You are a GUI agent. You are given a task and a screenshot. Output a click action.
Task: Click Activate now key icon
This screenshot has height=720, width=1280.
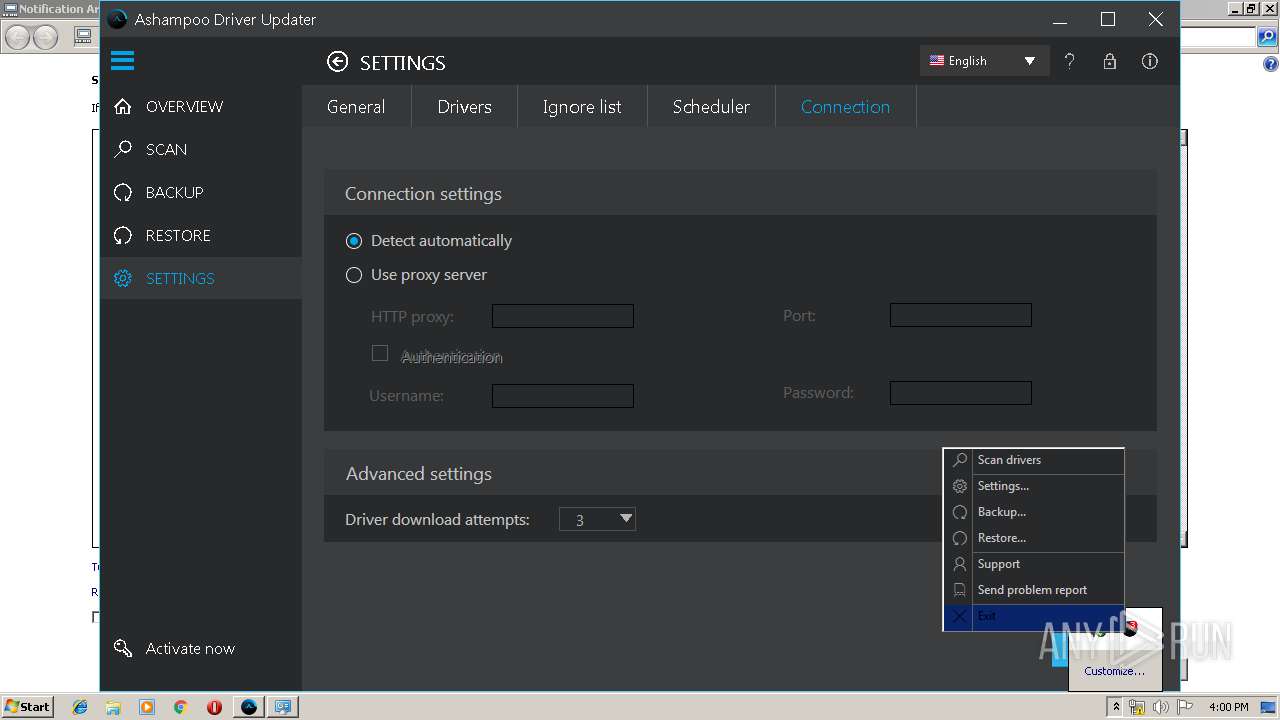[x=123, y=648]
